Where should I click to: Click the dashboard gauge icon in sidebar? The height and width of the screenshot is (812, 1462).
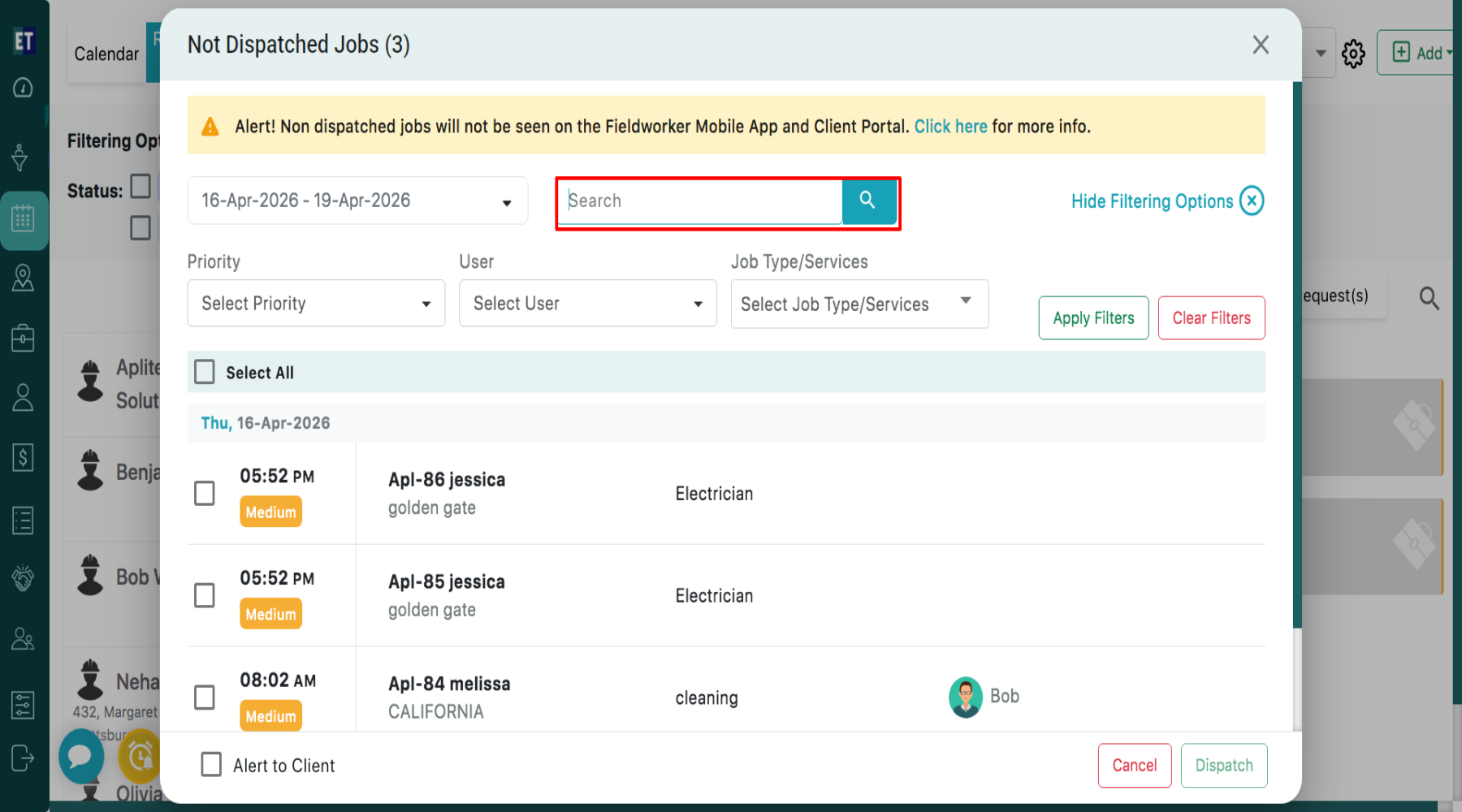tap(23, 88)
